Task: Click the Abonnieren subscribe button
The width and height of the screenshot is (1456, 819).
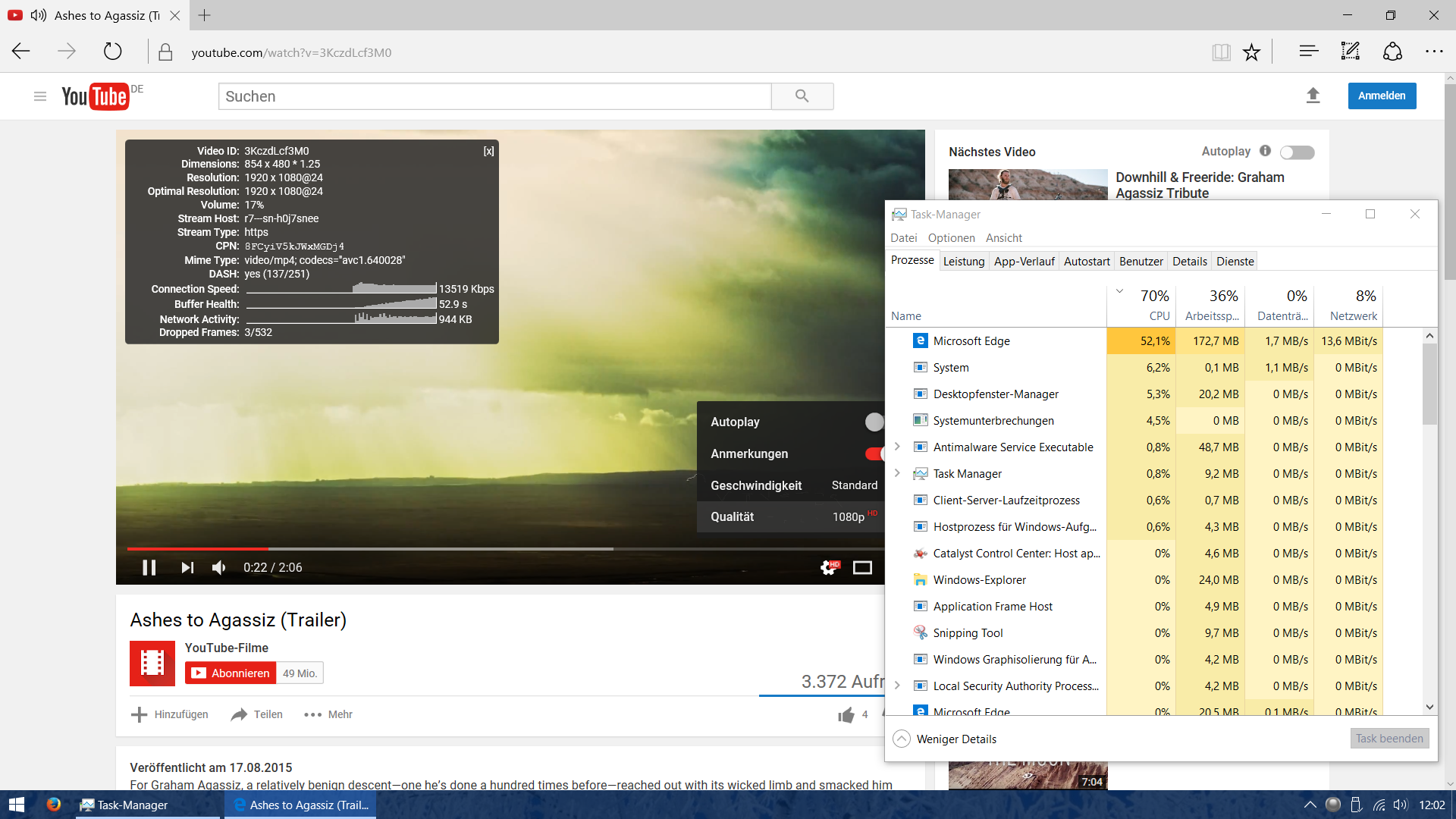Action: point(231,673)
